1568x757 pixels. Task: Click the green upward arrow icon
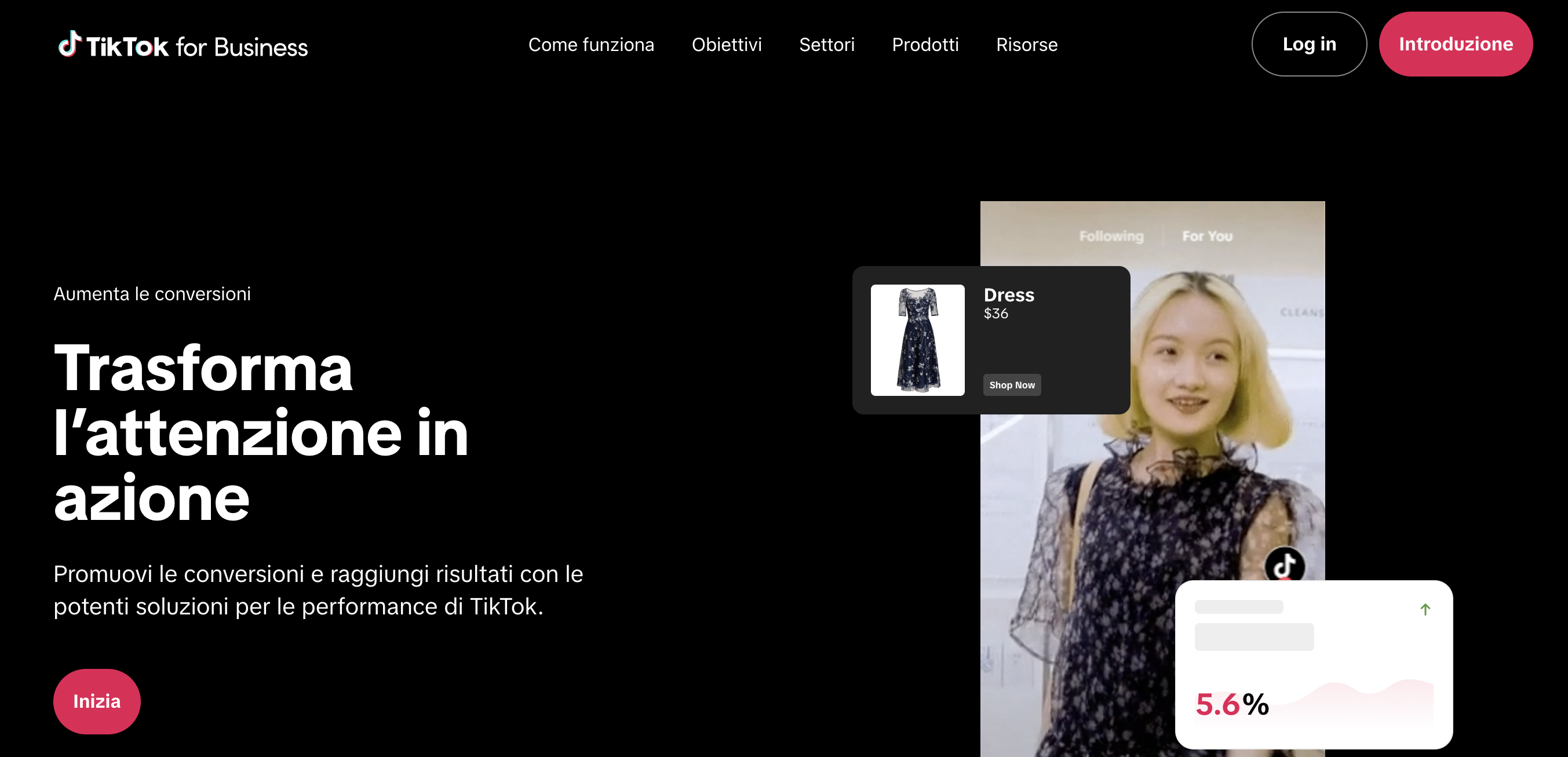pyautogui.click(x=1424, y=609)
